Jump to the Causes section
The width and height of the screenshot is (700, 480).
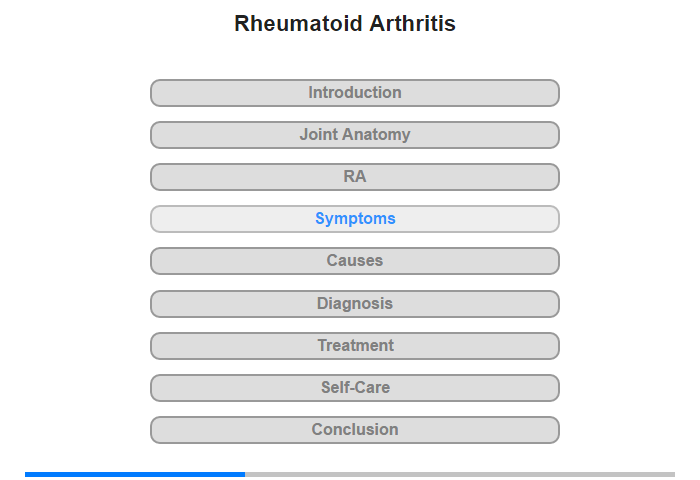point(354,261)
